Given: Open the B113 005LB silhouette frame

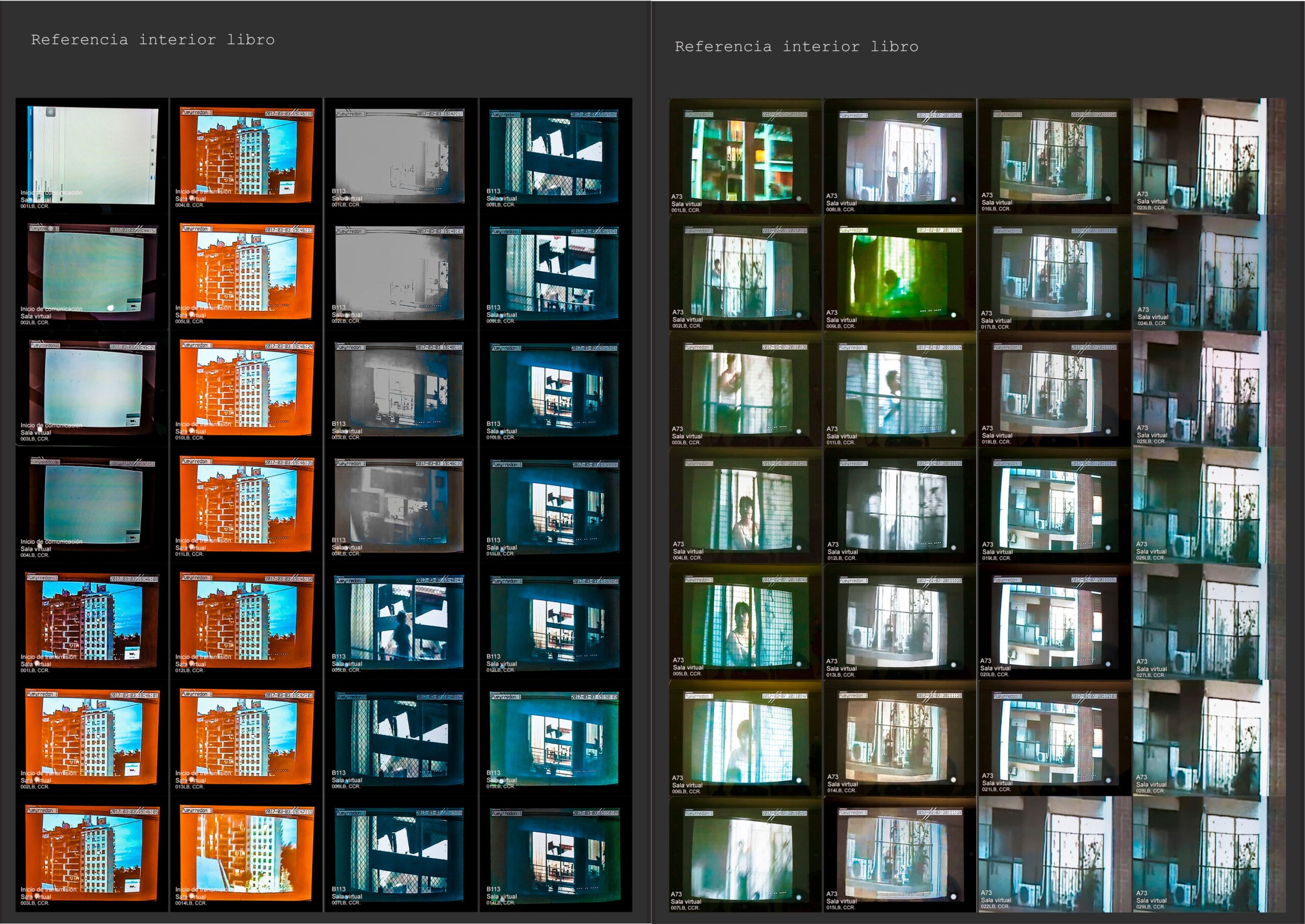Looking at the screenshot, I should pos(401,623).
